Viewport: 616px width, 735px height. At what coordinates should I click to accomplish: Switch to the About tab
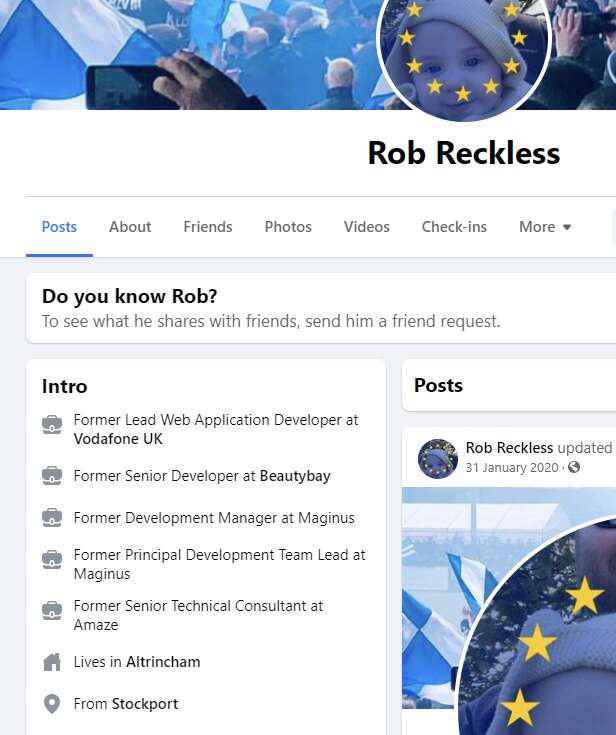tap(130, 227)
